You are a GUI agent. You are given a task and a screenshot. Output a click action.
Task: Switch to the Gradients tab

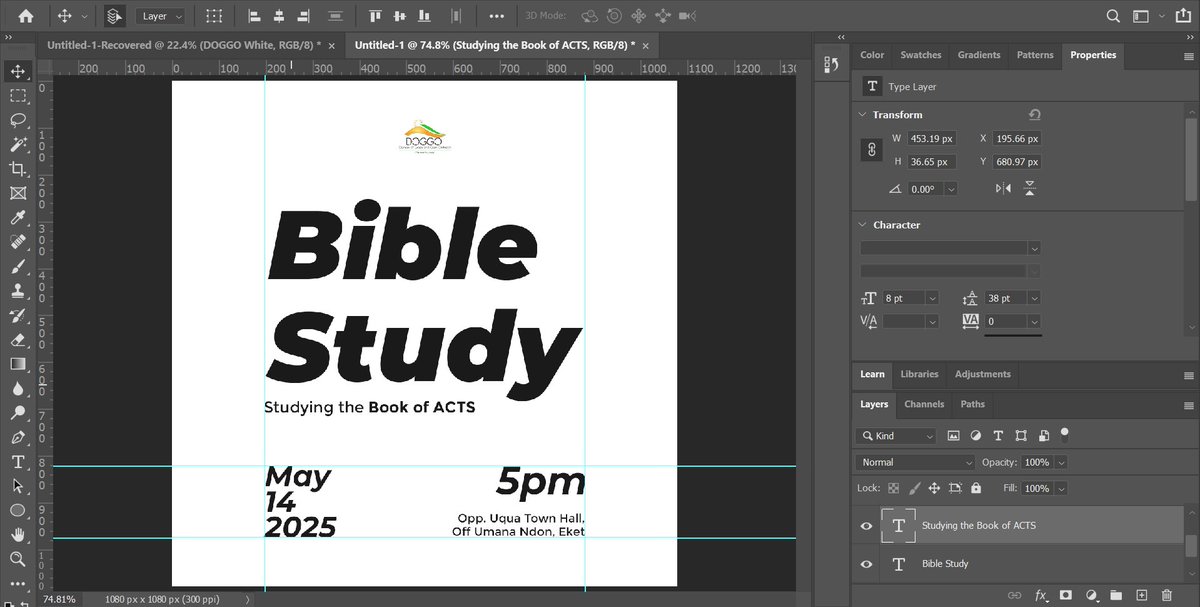pos(979,55)
